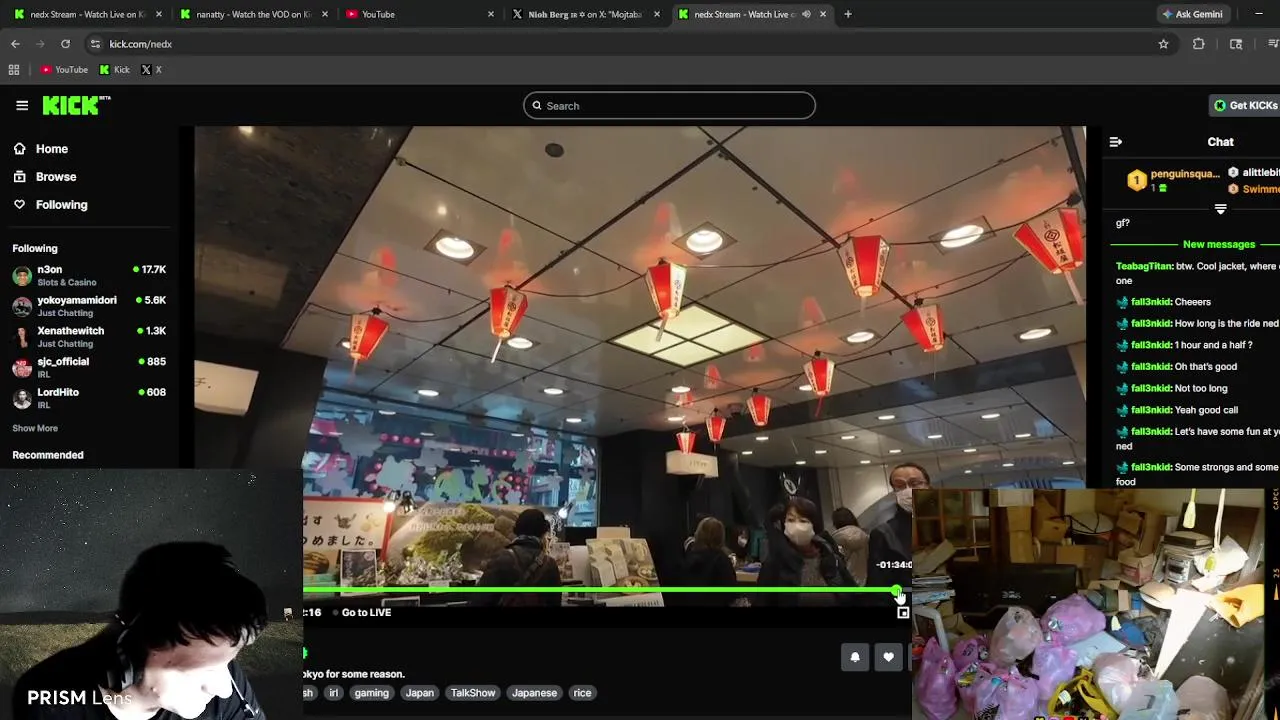Open the n3on channel
This screenshot has width=1280, height=720.
point(89,275)
